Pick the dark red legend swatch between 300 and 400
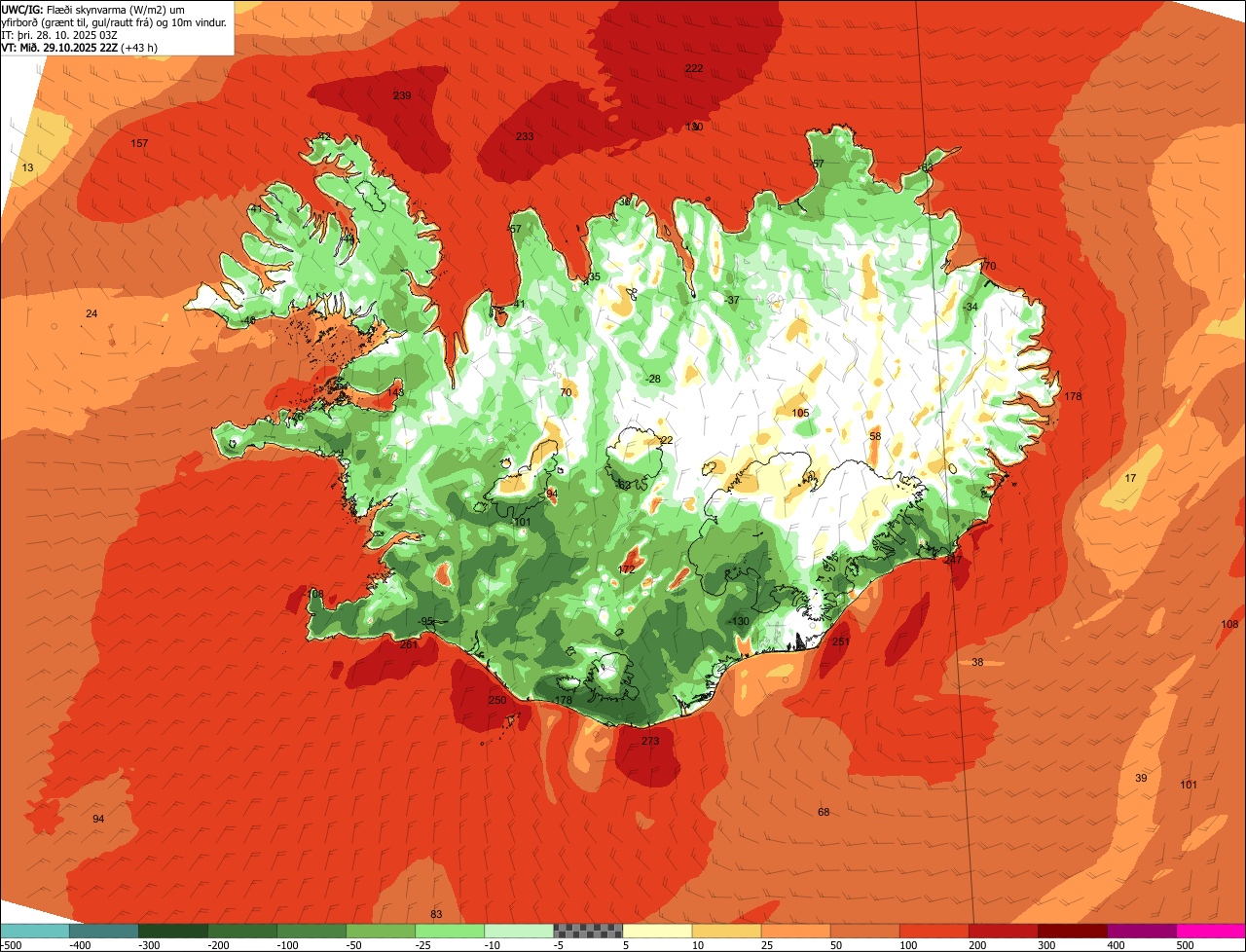 point(1073,931)
